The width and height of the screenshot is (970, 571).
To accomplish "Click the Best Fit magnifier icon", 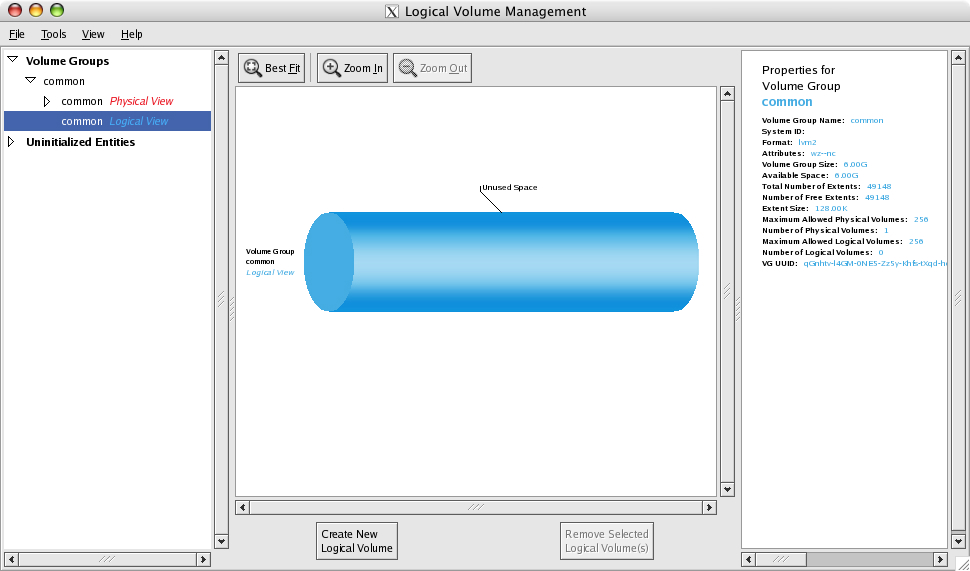I will pos(252,68).
